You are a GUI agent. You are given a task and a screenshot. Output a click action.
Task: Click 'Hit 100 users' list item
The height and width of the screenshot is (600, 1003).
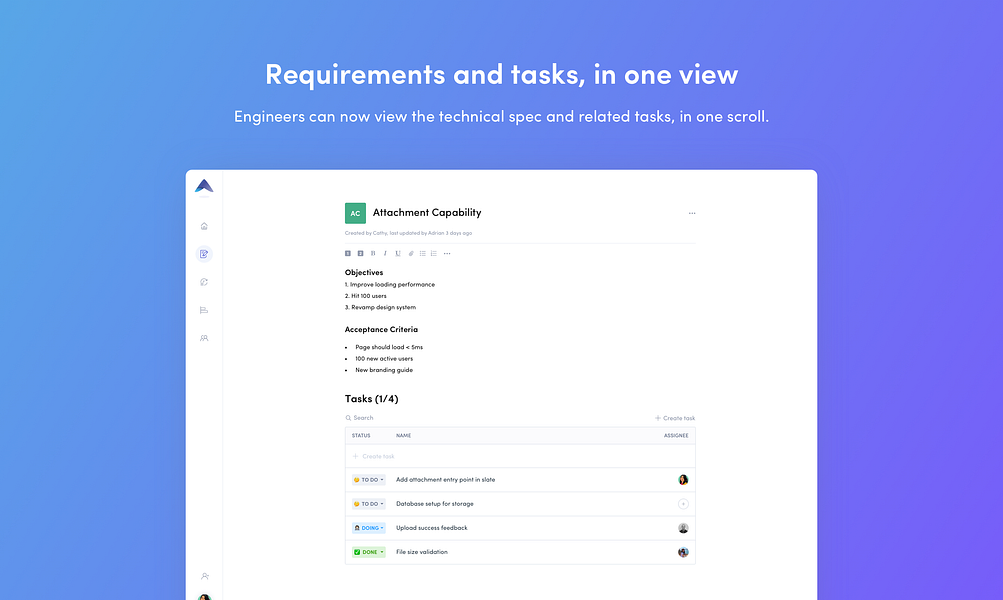click(x=366, y=296)
